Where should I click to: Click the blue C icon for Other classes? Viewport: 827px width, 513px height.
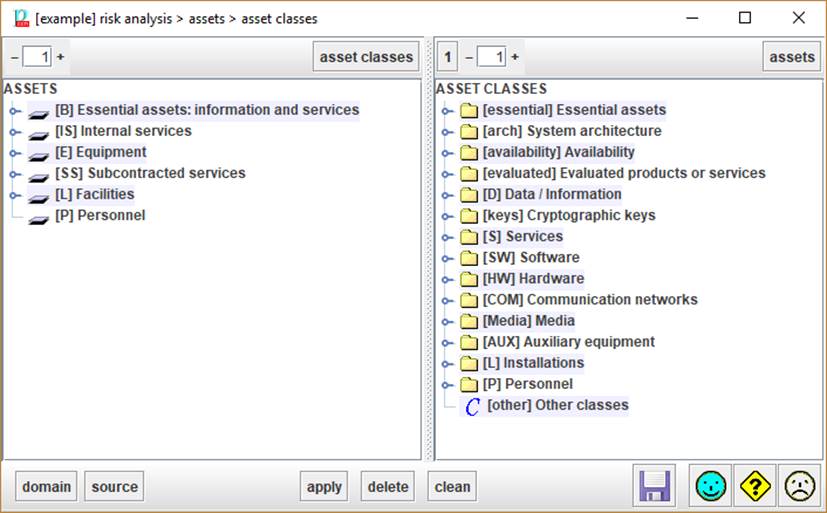(472, 406)
